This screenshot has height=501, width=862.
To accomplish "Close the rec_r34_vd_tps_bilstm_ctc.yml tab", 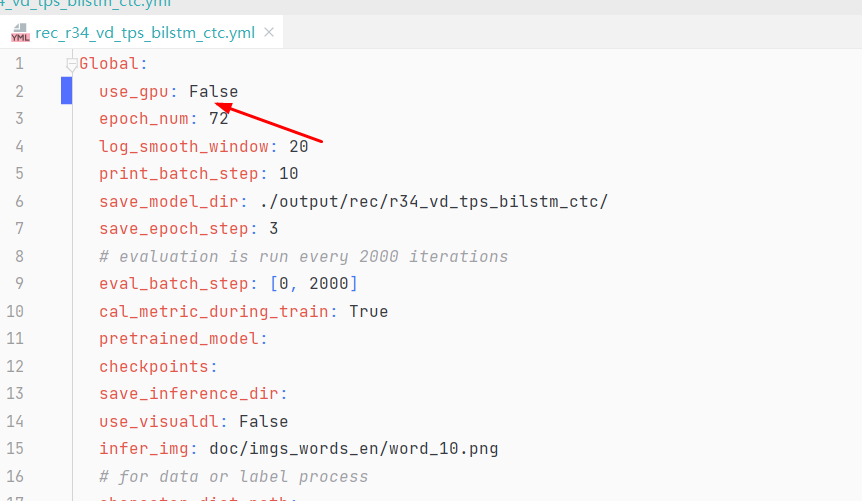I will pyautogui.click(x=270, y=33).
